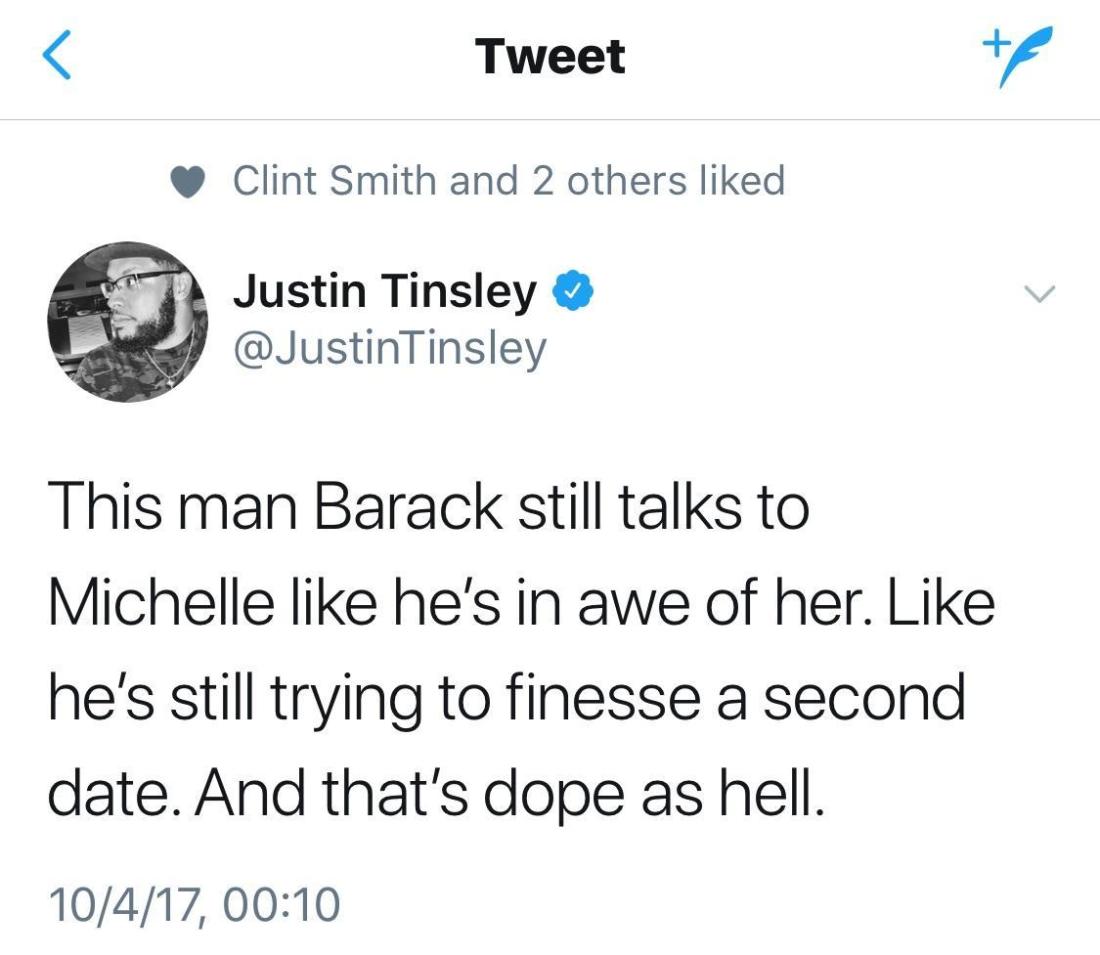Tap the Justin Tinsley display name
The width and height of the screenshot is (1100, 955).
pyautogui.click(x=385, y=290)
